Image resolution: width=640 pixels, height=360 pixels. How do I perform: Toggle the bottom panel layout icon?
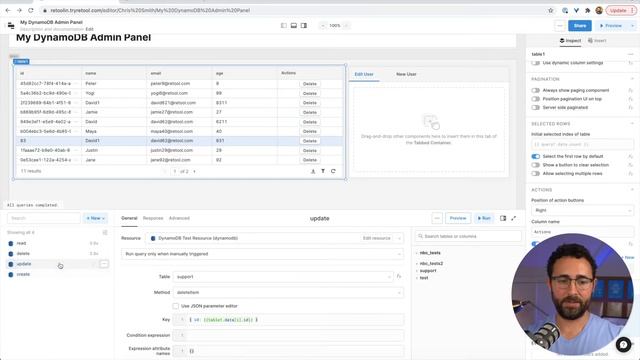click(294, 26)
